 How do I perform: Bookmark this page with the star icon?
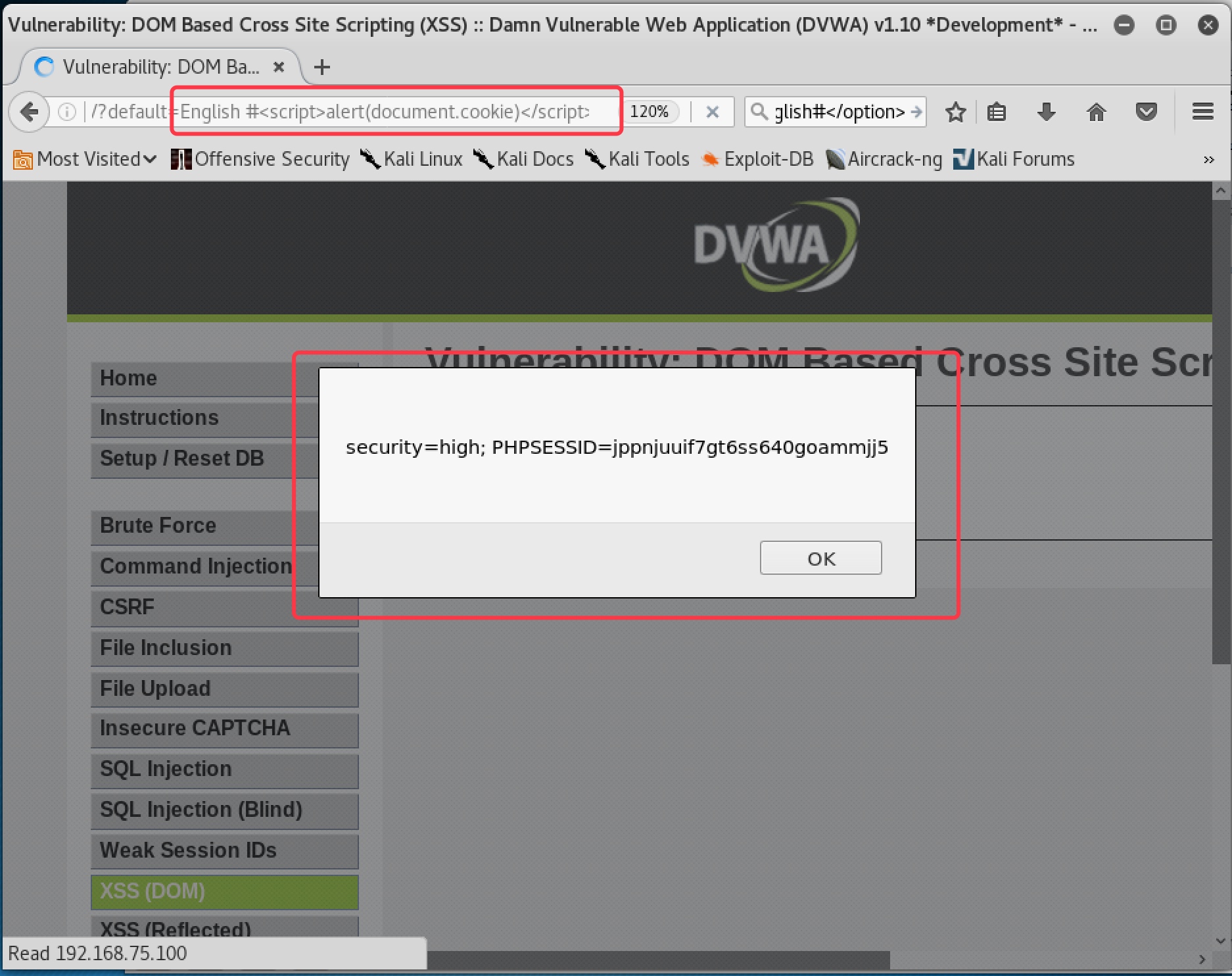955,112
